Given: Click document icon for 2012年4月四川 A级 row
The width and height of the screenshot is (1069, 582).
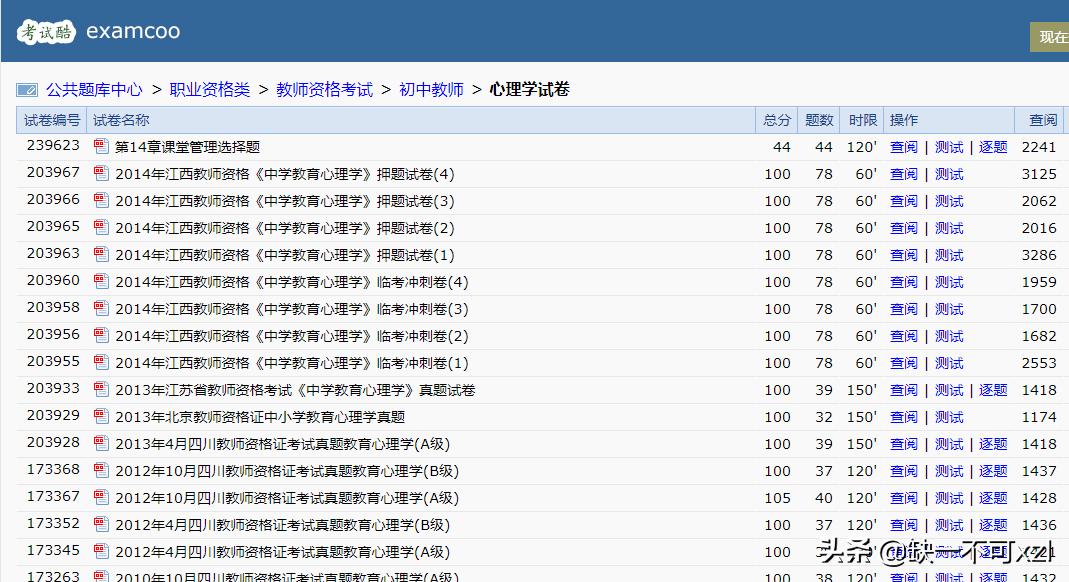Looking at the screenshot, I should pyautogui.click(x=102, y=551).
